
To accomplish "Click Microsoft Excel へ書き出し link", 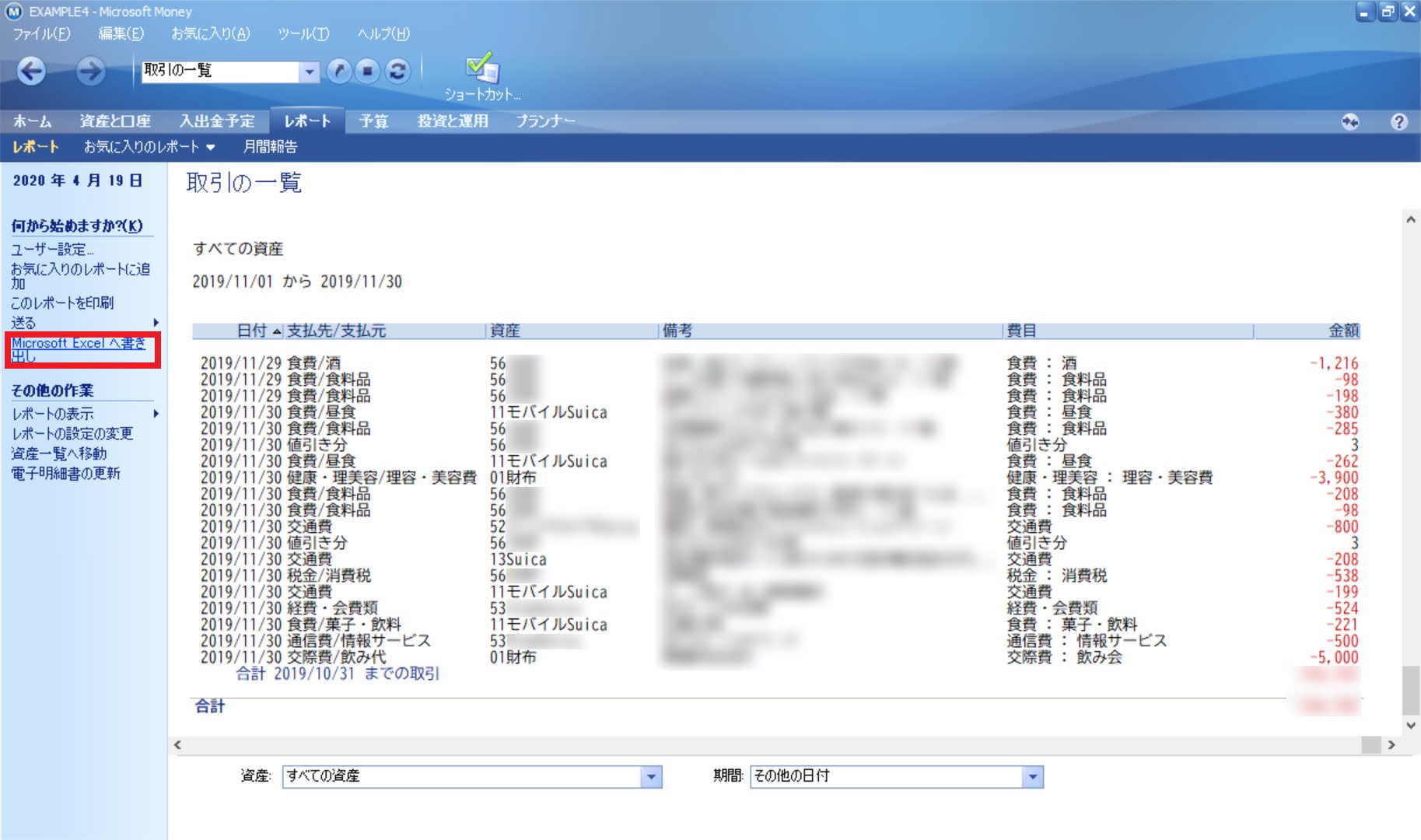I will pyautogui.click(x=78, y=349).
